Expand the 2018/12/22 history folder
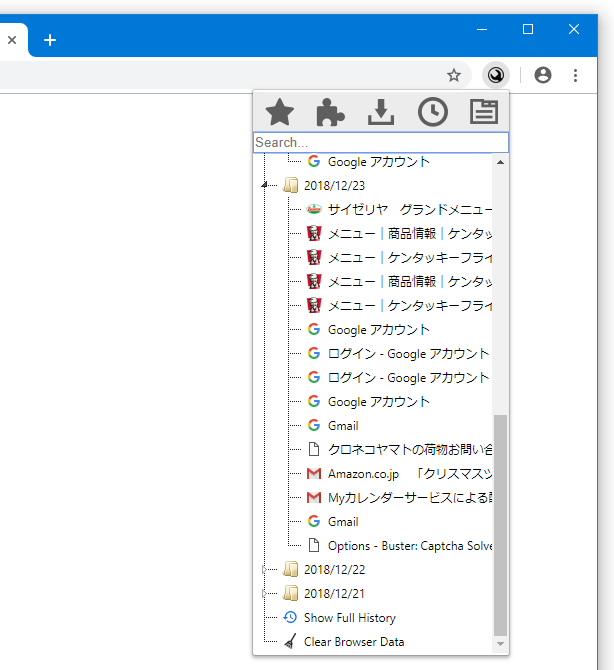614x670 pixels. (x=264, y=570)
